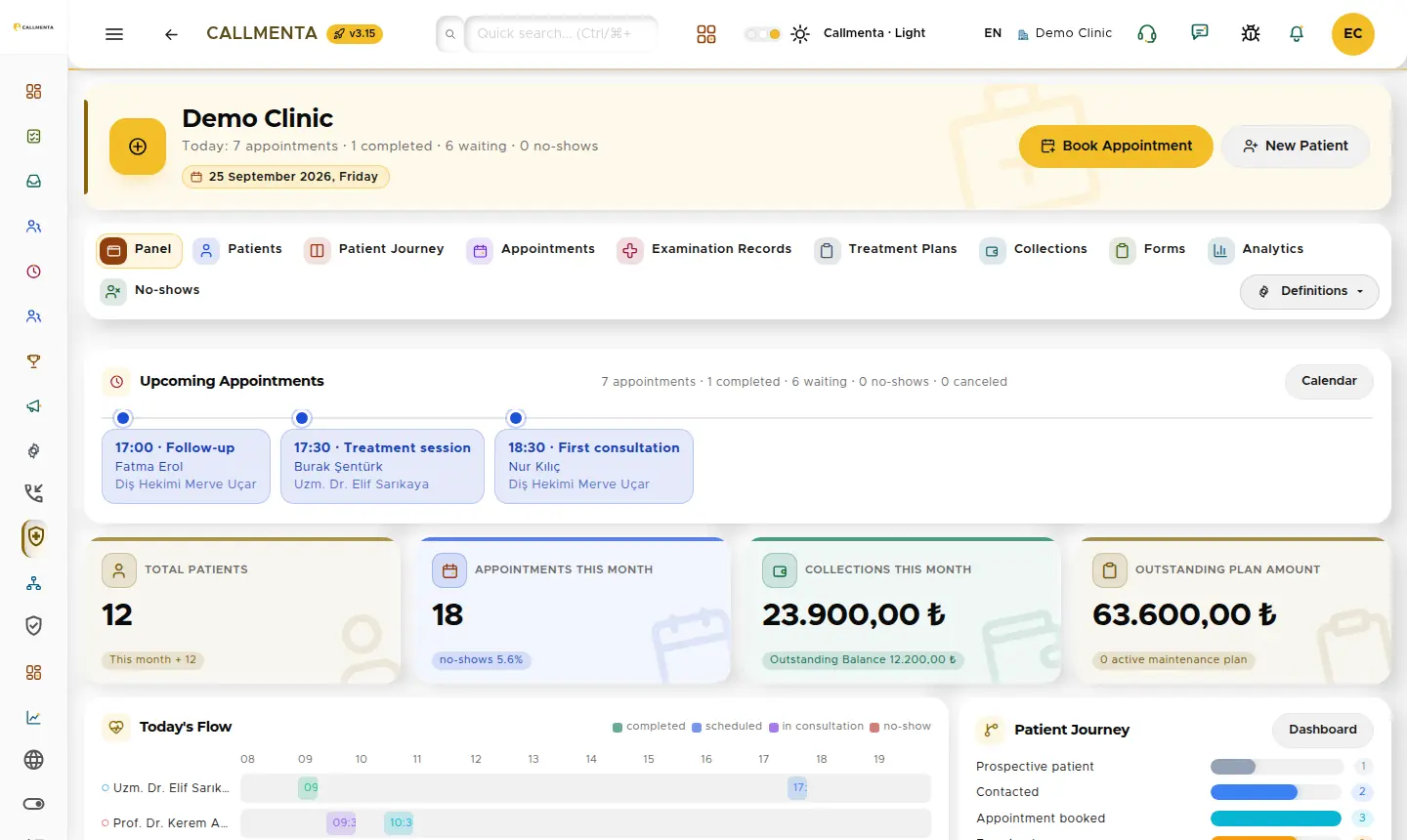Open the incoming call phone icon in sidebar
The image size is (1407, 840).
point(34,493)
